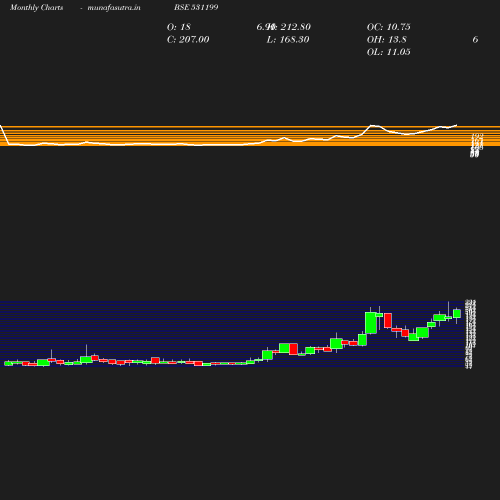
Task: Click the munafasutra.in site label
Action: click(x=114, y=7)
